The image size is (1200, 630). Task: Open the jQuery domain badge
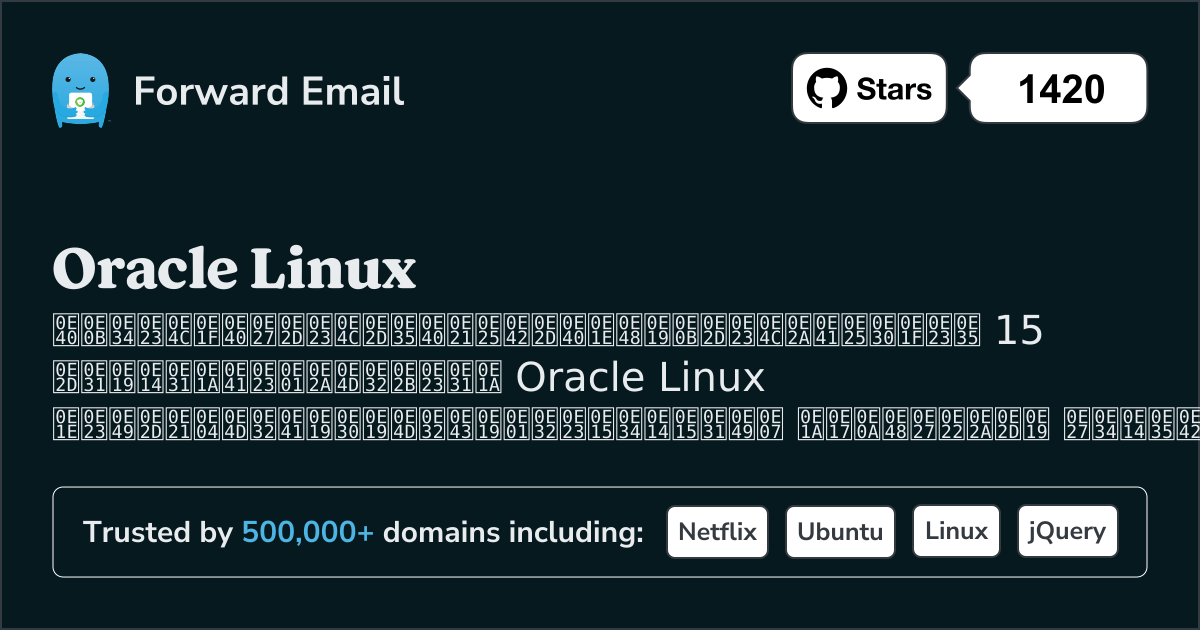click(1067, 531)
